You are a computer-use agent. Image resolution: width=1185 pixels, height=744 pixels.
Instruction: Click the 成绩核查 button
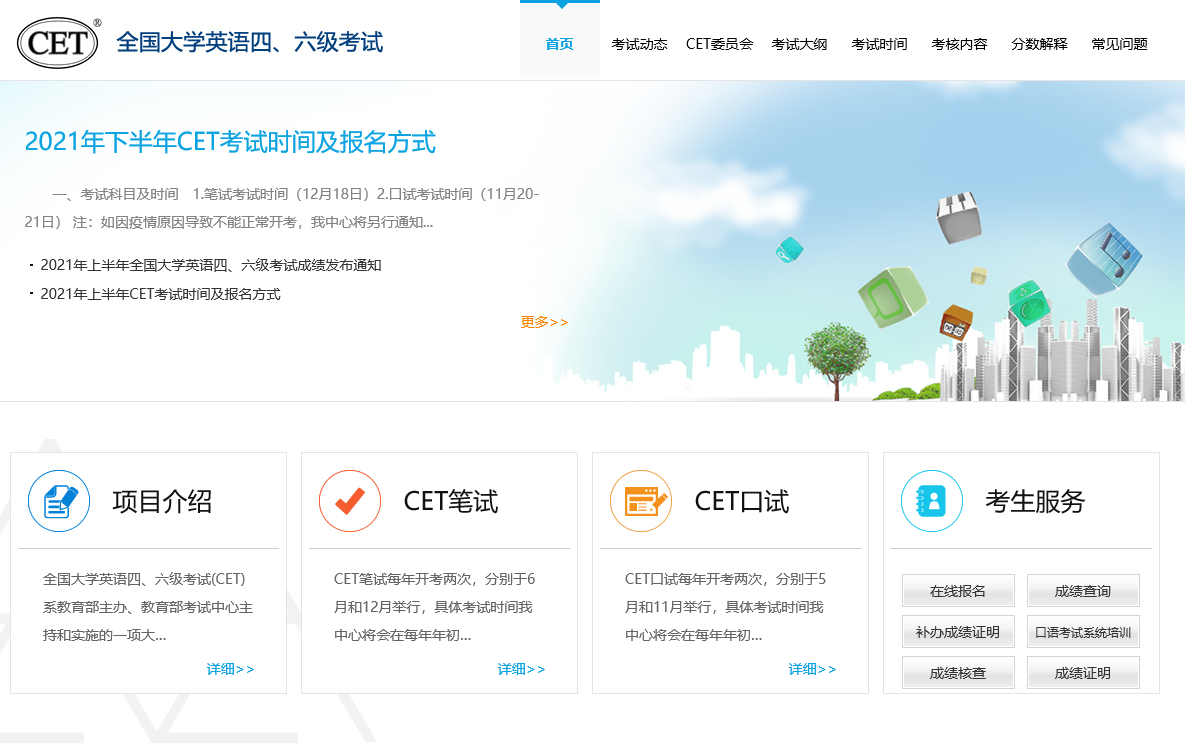tap(958, 673)
